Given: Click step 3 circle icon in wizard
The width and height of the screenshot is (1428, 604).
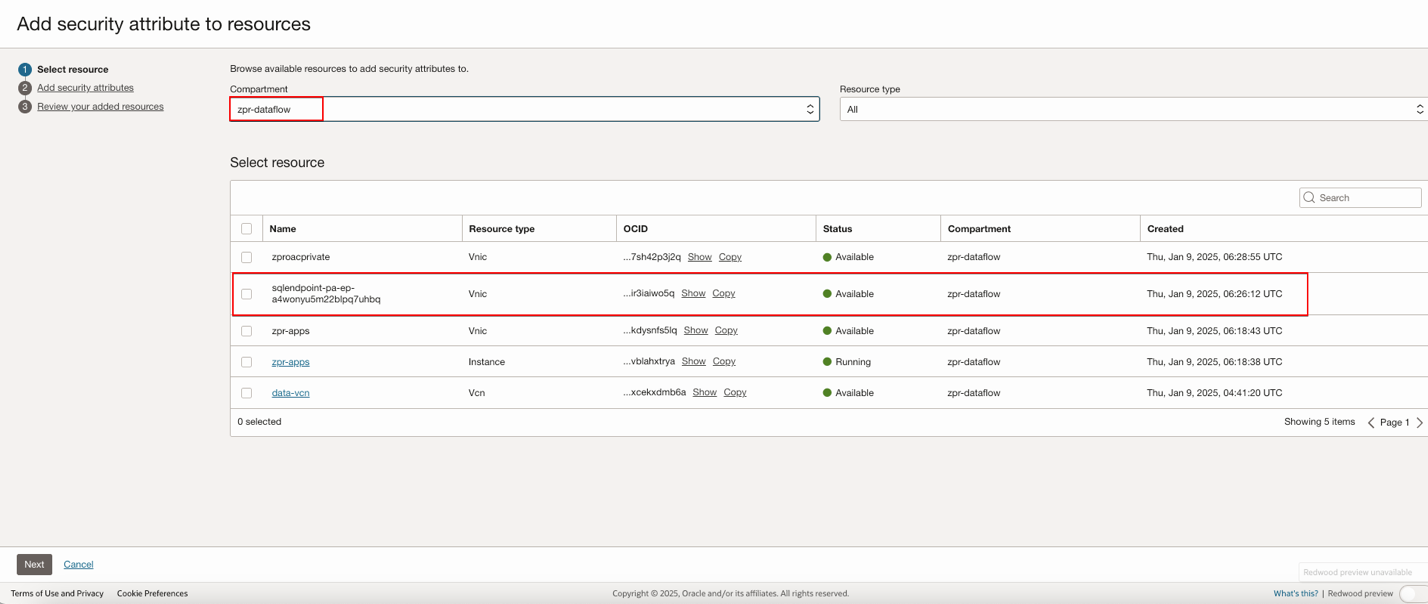Looking at the screenshot, I should coord(25,107).
